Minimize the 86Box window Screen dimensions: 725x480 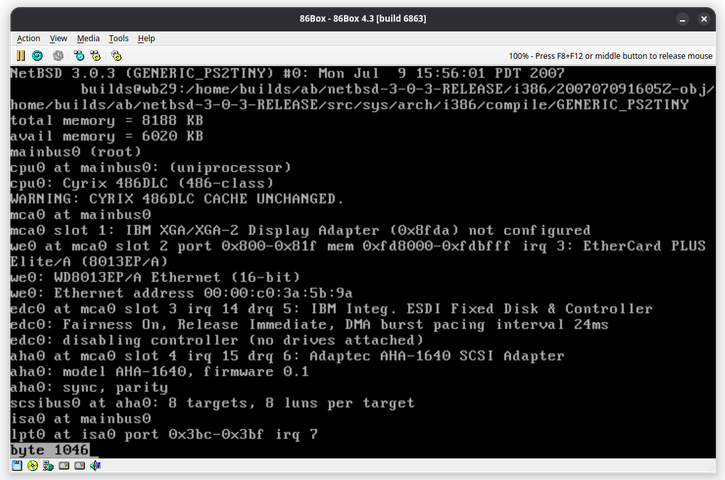[x=682, y=19]
